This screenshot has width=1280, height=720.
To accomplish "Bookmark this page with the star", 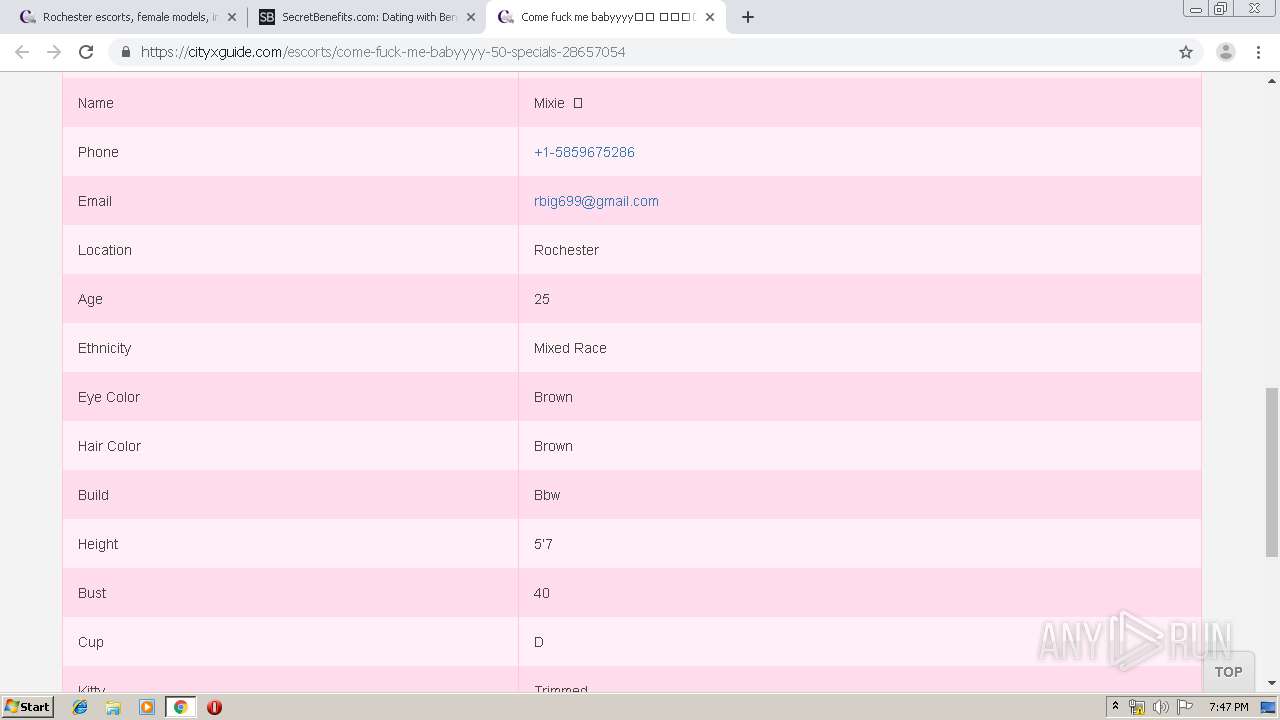I will 1186,52.
